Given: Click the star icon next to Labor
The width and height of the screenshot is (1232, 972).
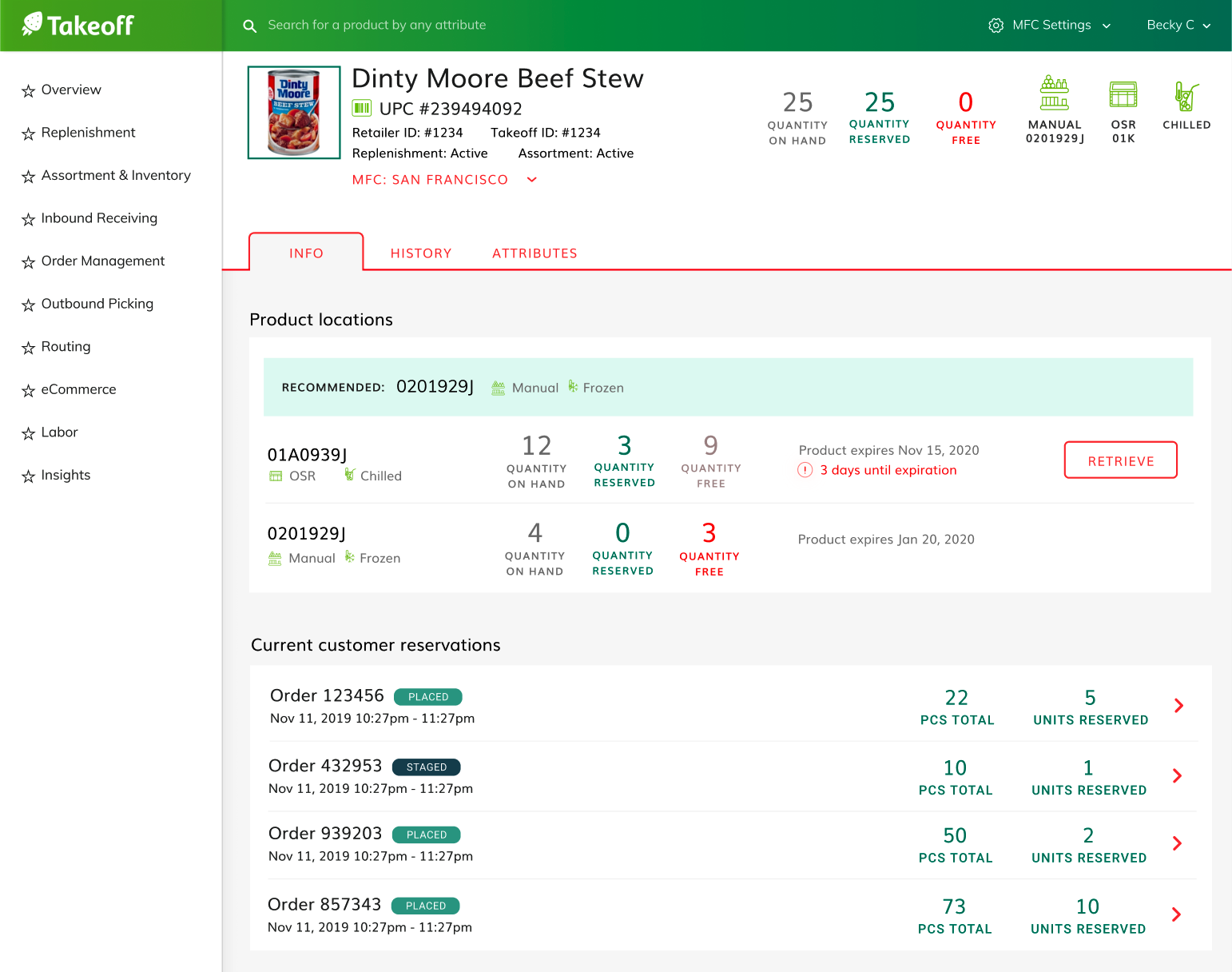Looking at the screenshot, I should 29,433.
